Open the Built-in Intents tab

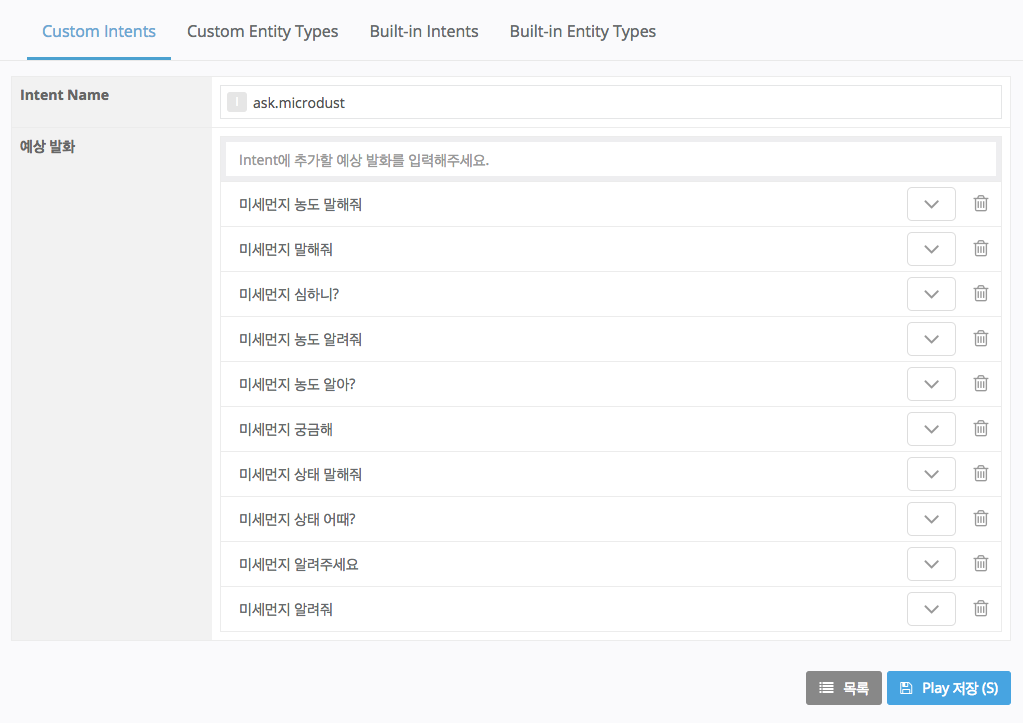[424, 31]
